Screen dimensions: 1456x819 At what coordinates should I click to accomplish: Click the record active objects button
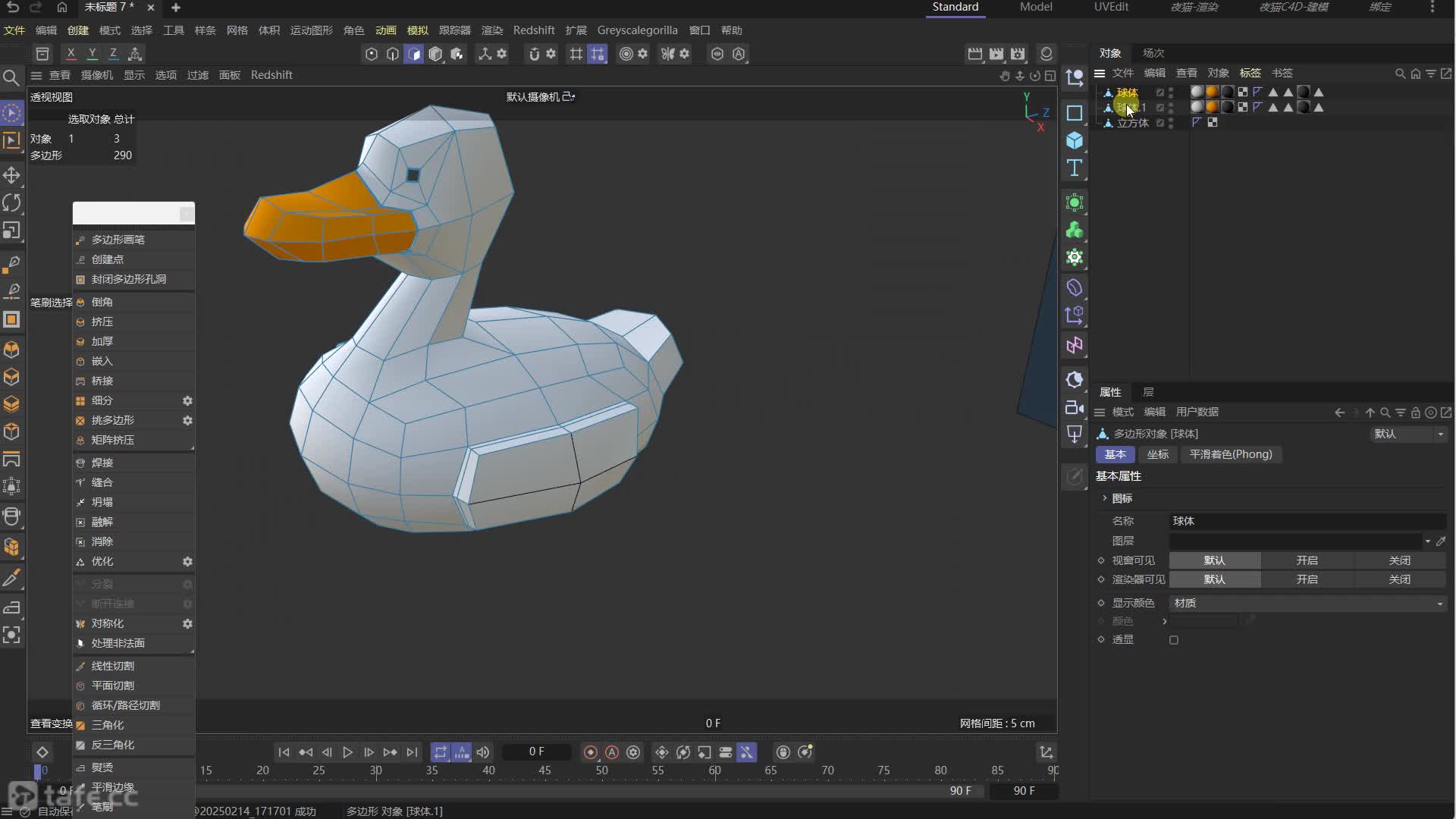point(591,752)
